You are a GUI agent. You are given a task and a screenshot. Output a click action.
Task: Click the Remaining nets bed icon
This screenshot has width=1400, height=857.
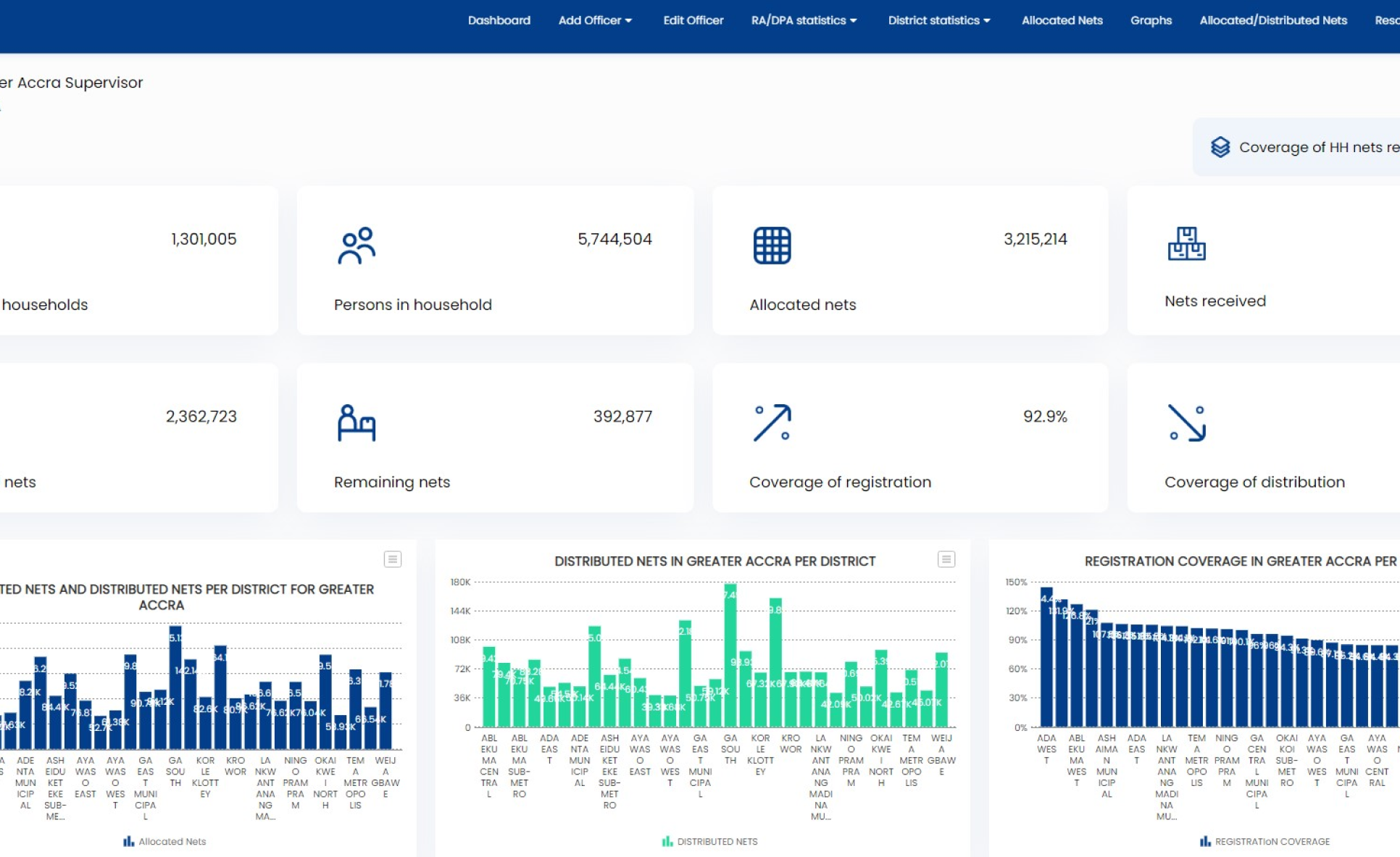[x=357, y=422]
